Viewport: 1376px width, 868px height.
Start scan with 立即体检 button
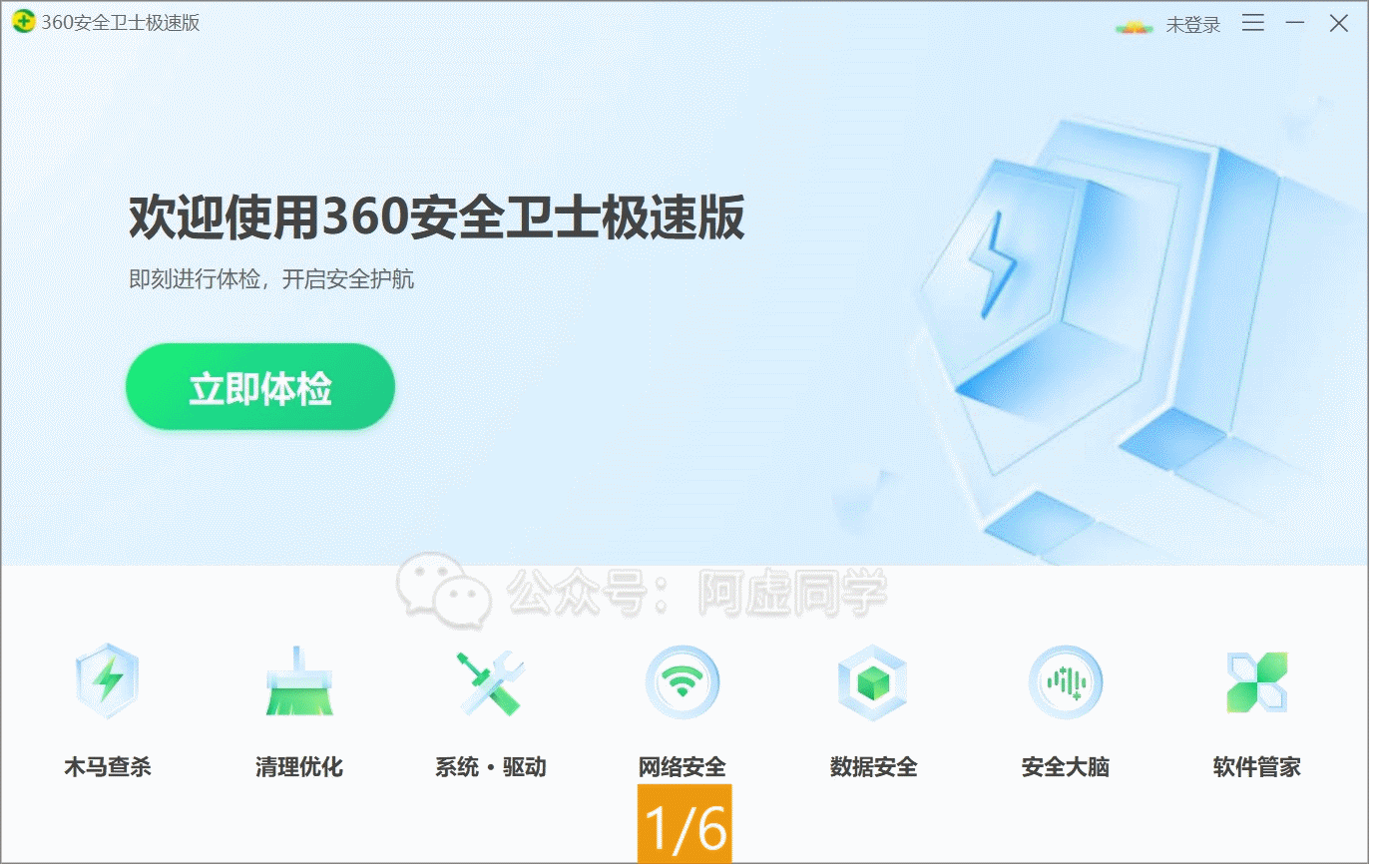(260, 387)
